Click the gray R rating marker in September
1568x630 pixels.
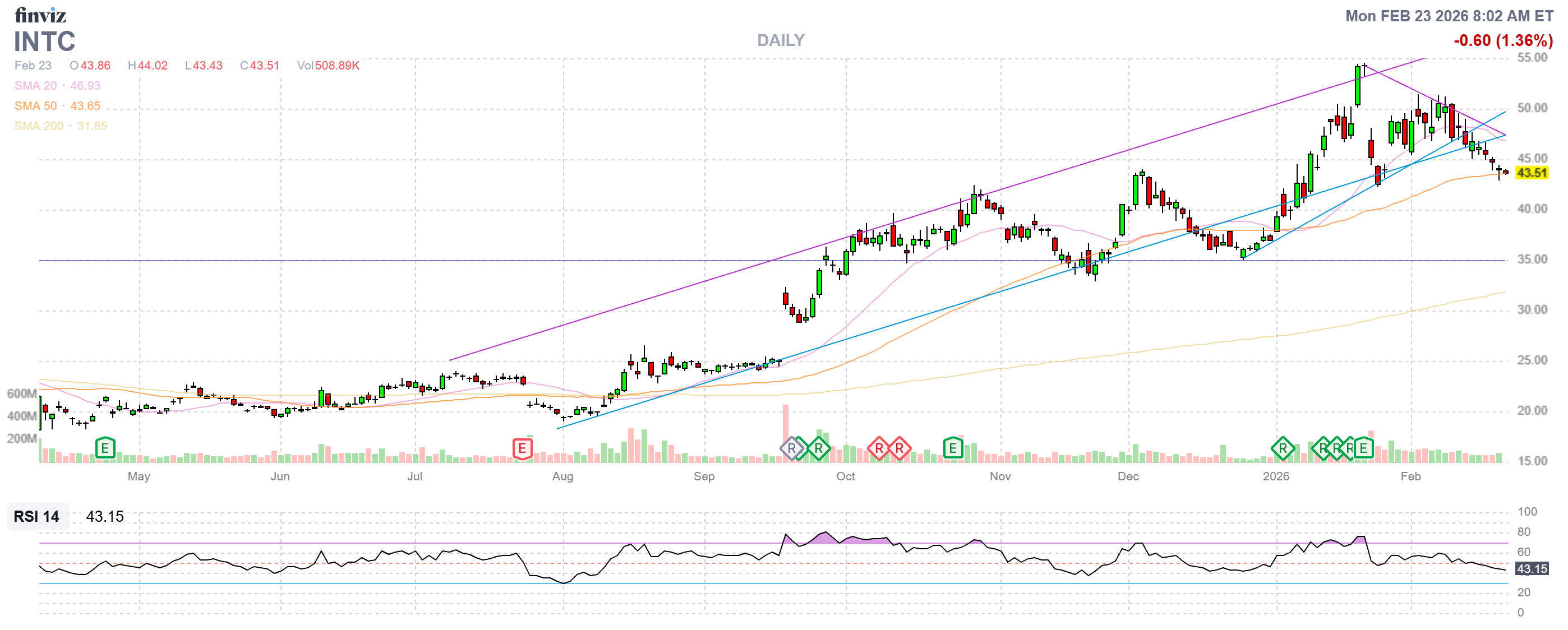[x=791, y=449]
